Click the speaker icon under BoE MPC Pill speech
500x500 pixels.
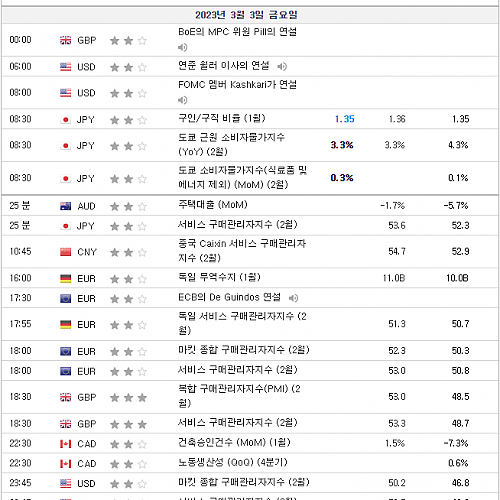[x=182, y=47]
